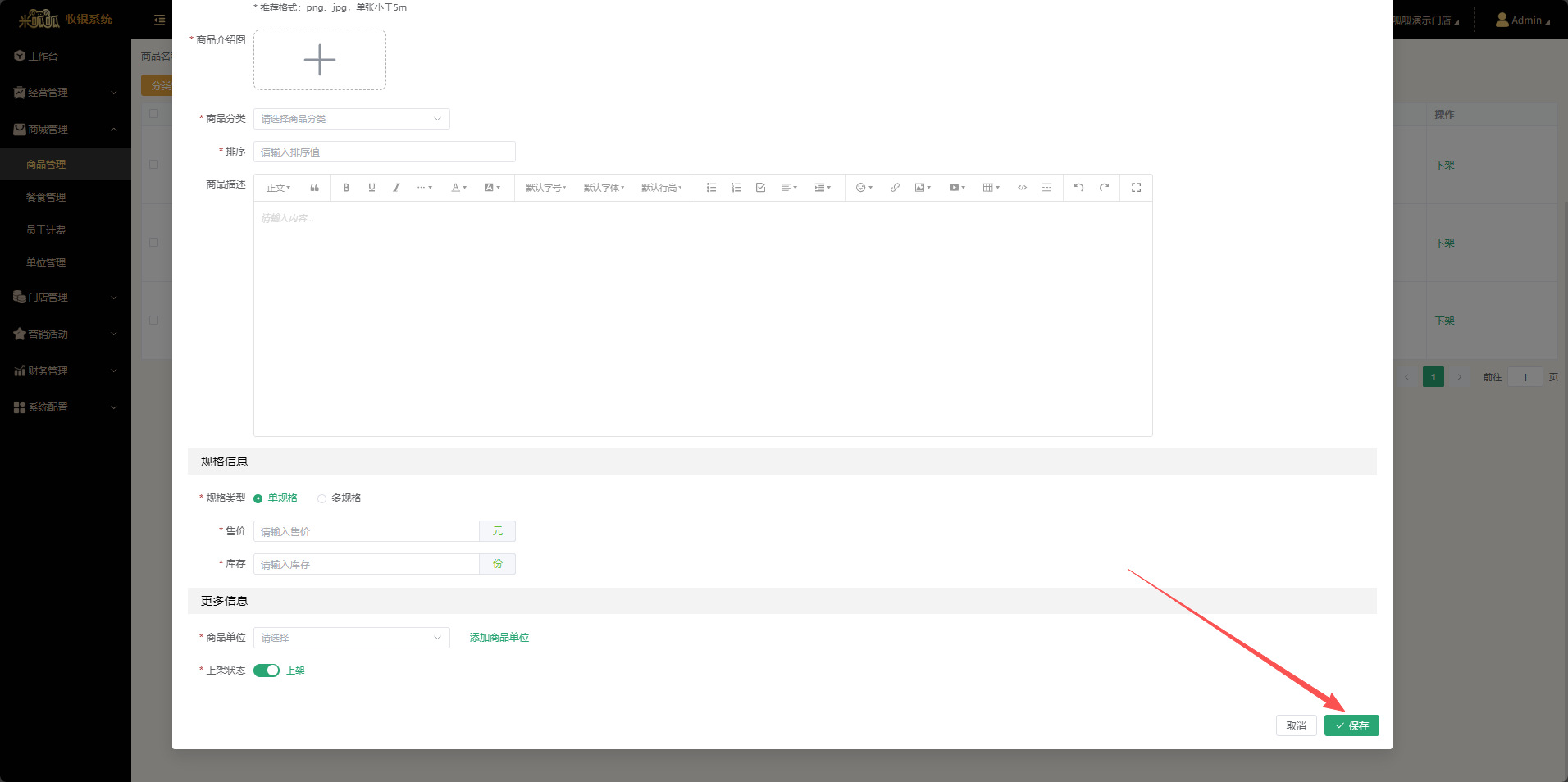Insert an emoji into the product description
This screenshot has height=782, width=1568.
tap(861, 187)
